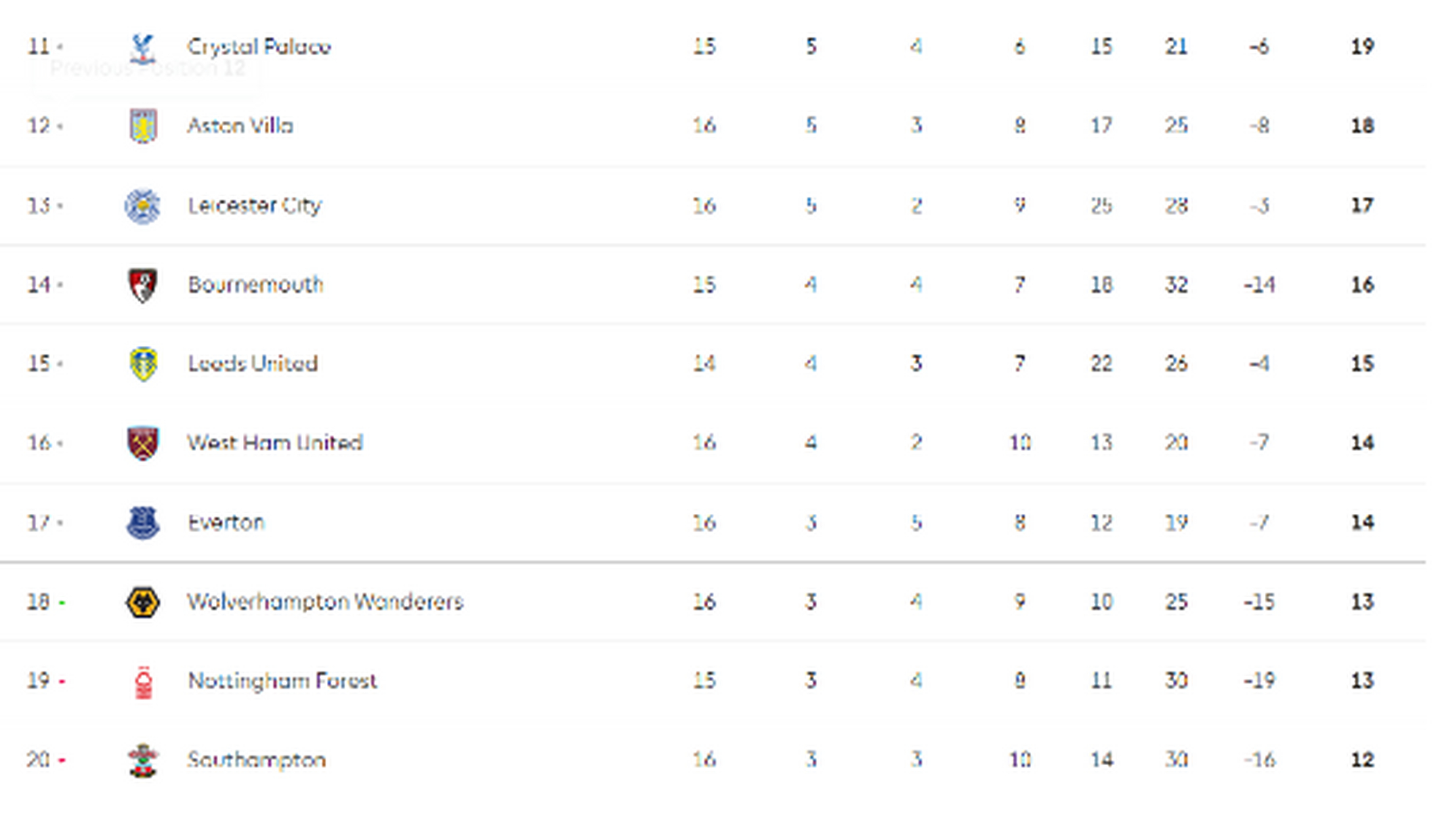The height and width of the screenshot is (840, 1442).
Task: Open the Leicester City team link
Action: [x=255, y=205]
